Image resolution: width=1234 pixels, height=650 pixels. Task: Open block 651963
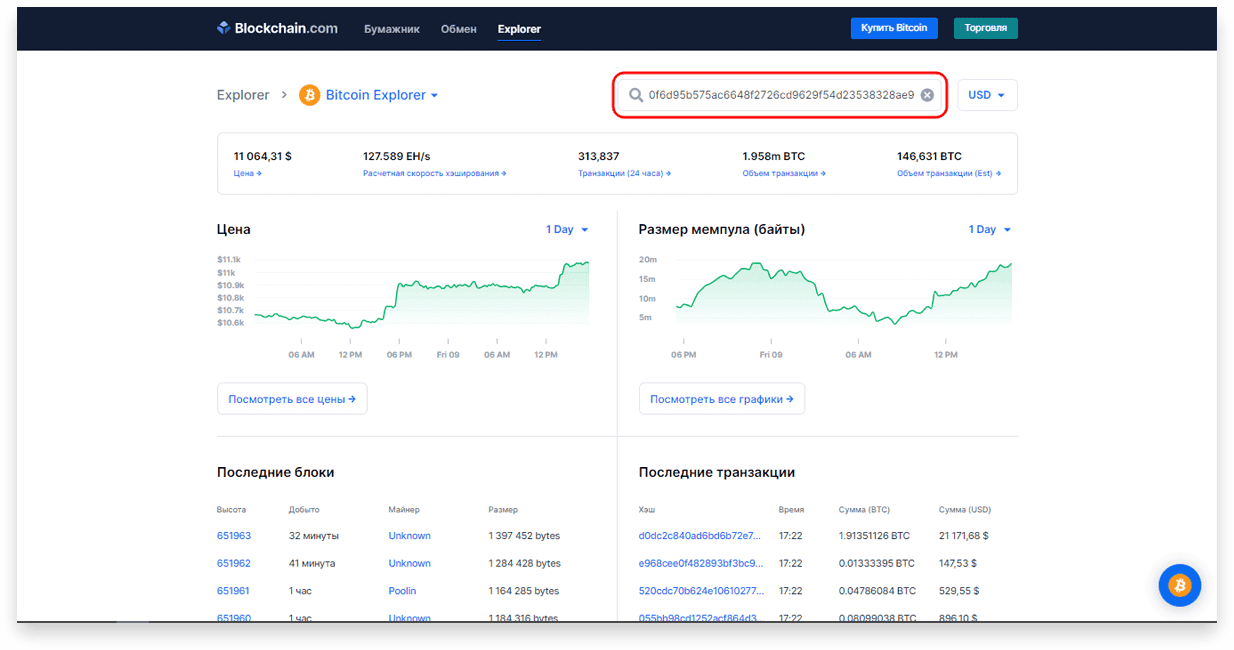click(234, 536)
